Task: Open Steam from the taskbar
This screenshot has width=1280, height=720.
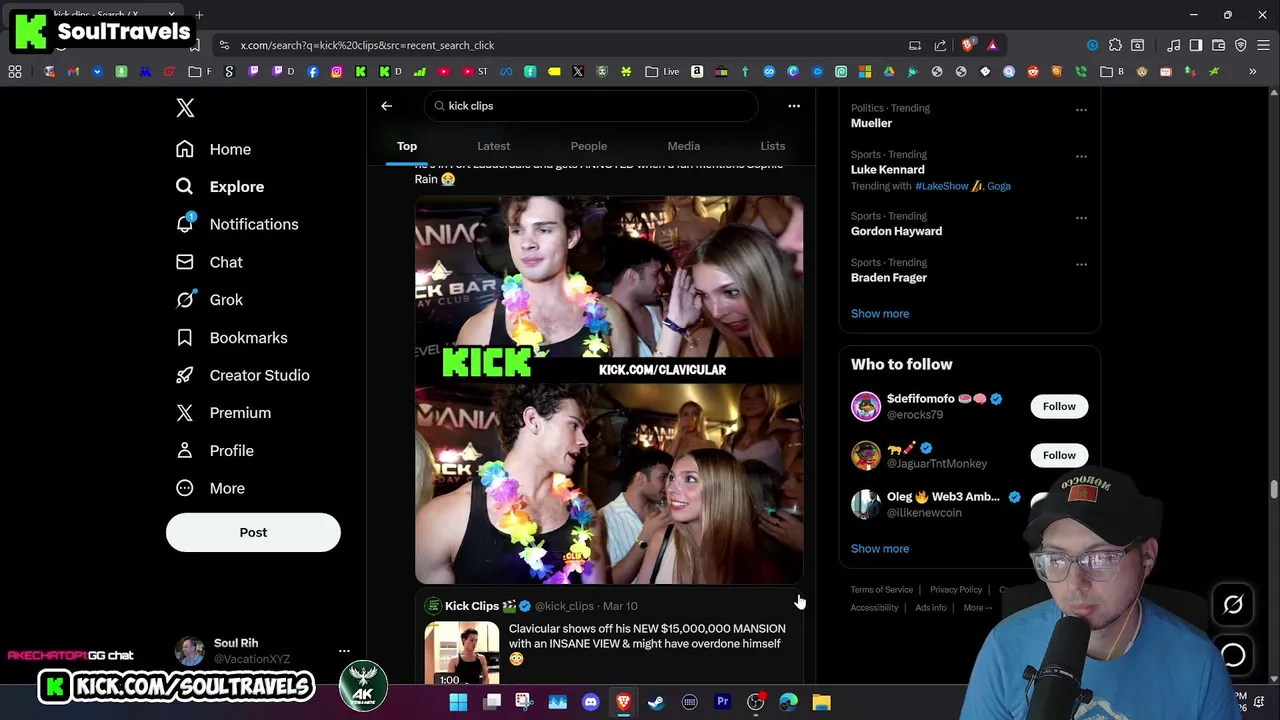Action: point(656,703)
